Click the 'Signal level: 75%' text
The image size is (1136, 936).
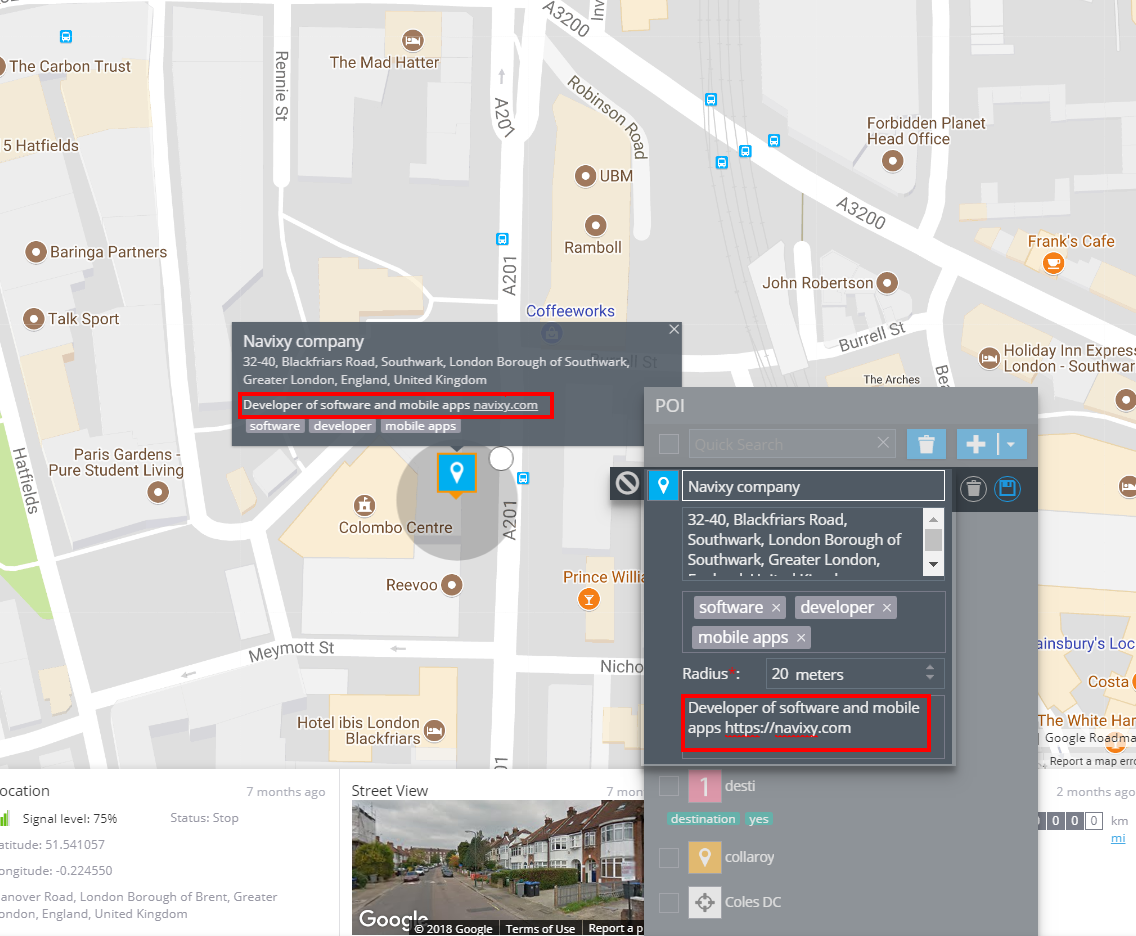tap(70, 819)
